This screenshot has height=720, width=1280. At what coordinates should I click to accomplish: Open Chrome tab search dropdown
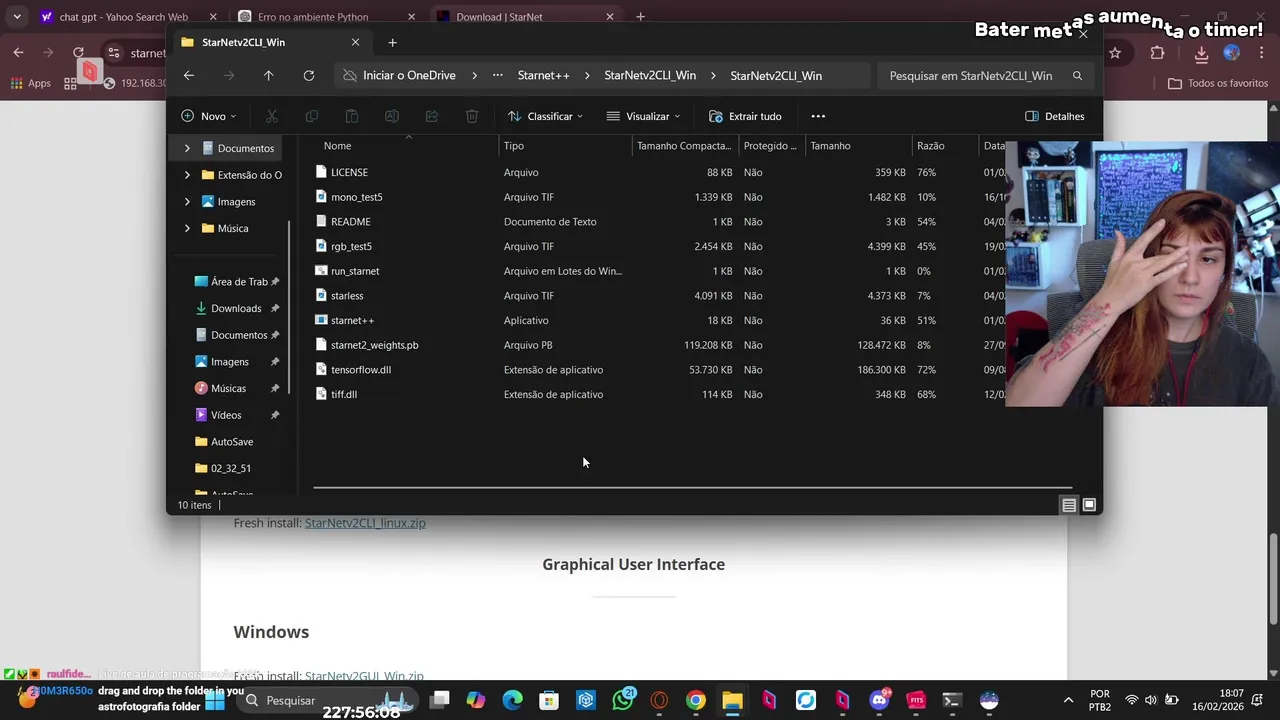point(17,17)
